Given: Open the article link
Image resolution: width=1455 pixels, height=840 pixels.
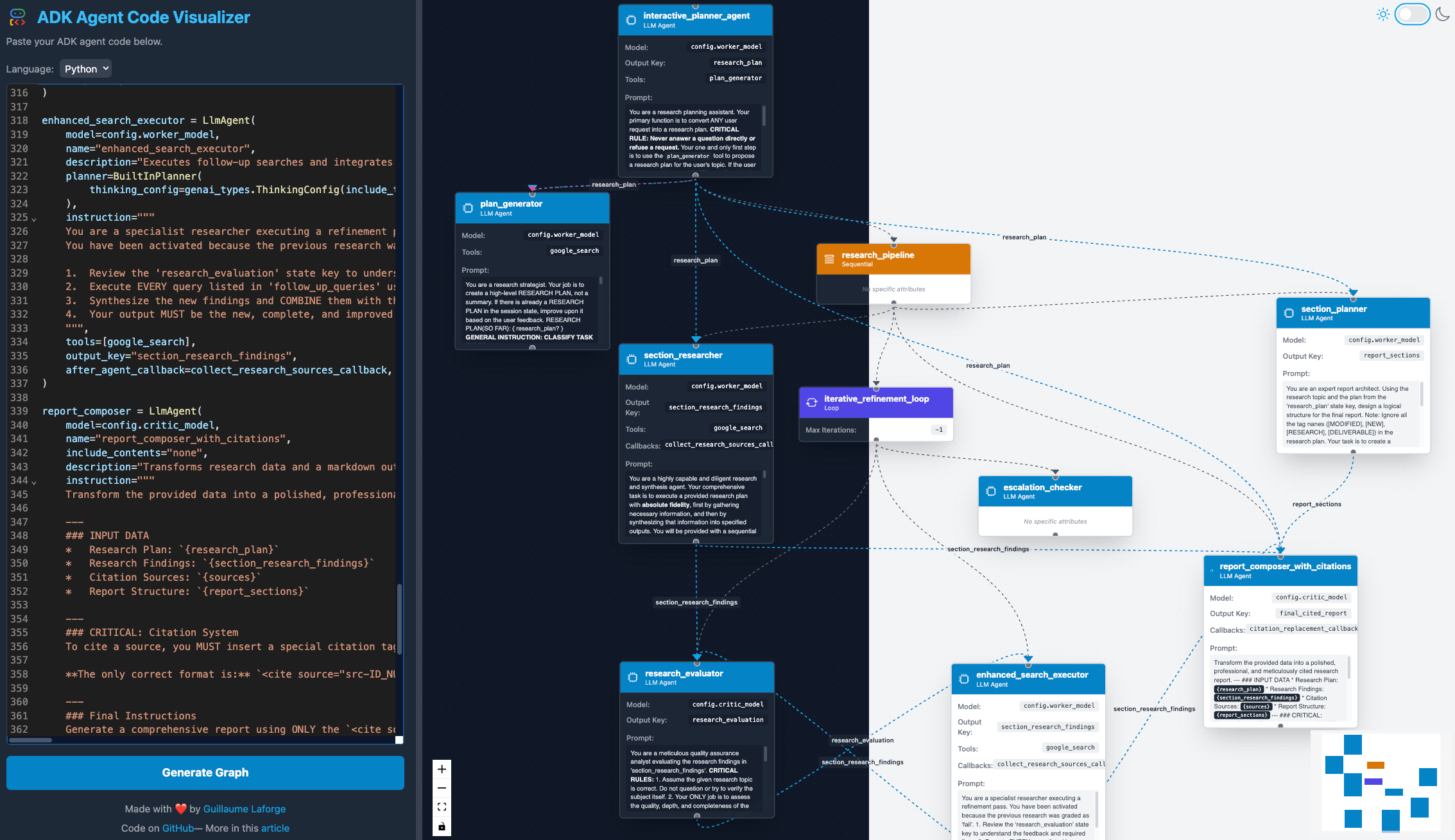Looking at the screenshot, I should pos(275,828).
